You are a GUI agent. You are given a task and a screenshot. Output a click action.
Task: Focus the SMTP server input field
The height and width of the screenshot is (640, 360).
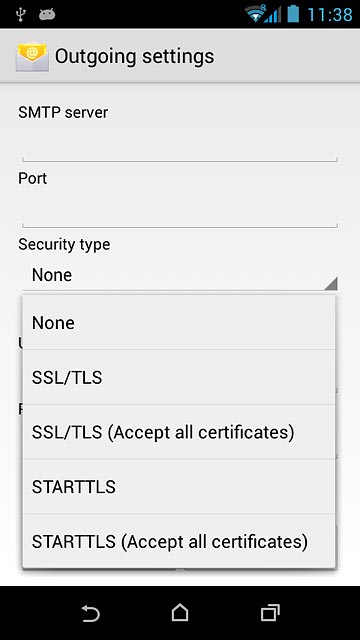point(180,145)
